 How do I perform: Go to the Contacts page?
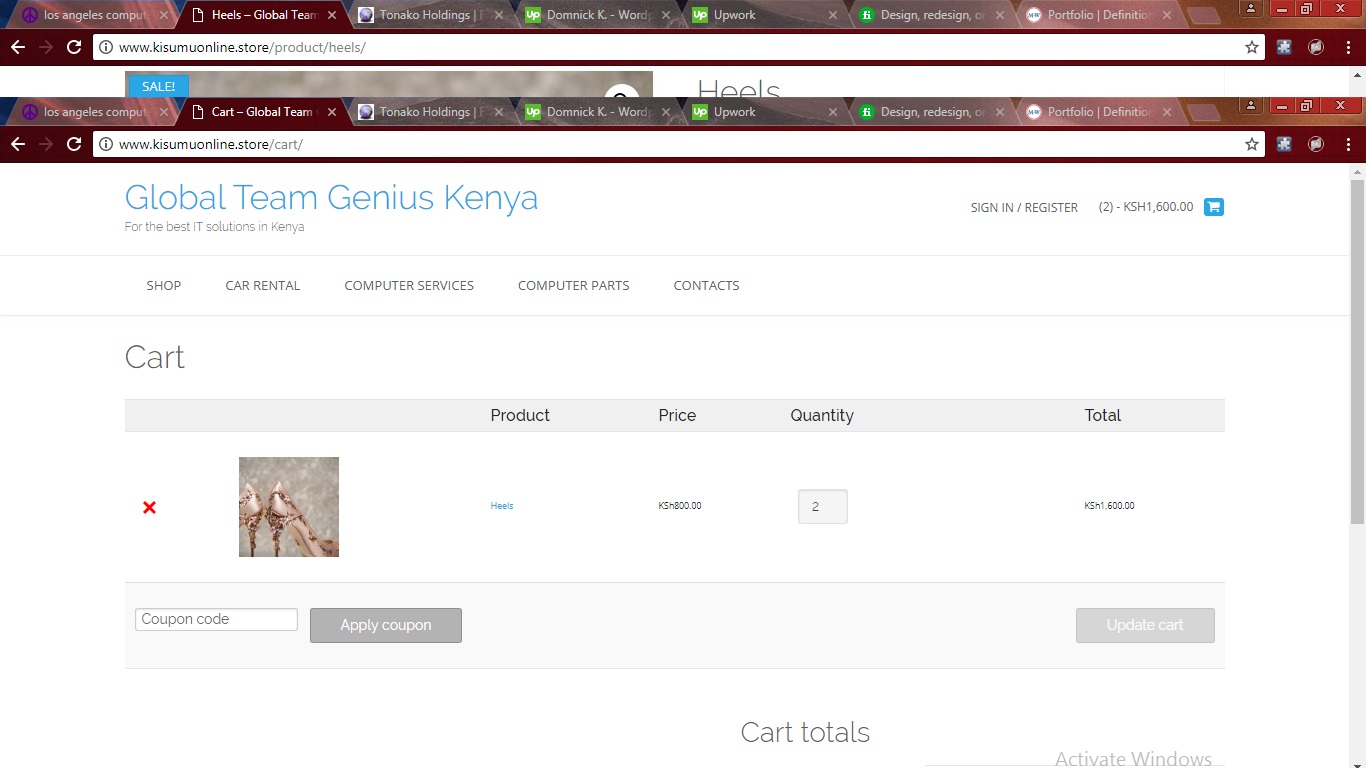(706, 285)
